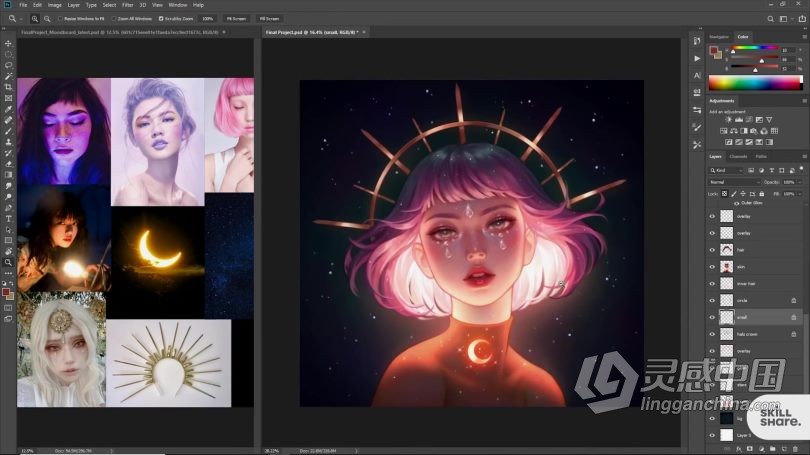Image resolution: width=810 pixels, height=455 pixels.
Task: Hide the inner hair layer
Action: point(712,284)
